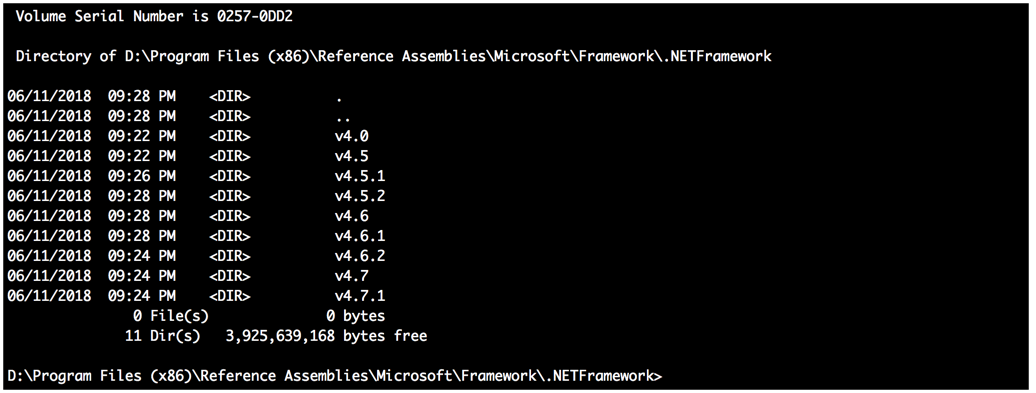The width and height of the screenshot is (1036, 393).
Task: Click the '0 bytes' text
Action: [355, 316]
